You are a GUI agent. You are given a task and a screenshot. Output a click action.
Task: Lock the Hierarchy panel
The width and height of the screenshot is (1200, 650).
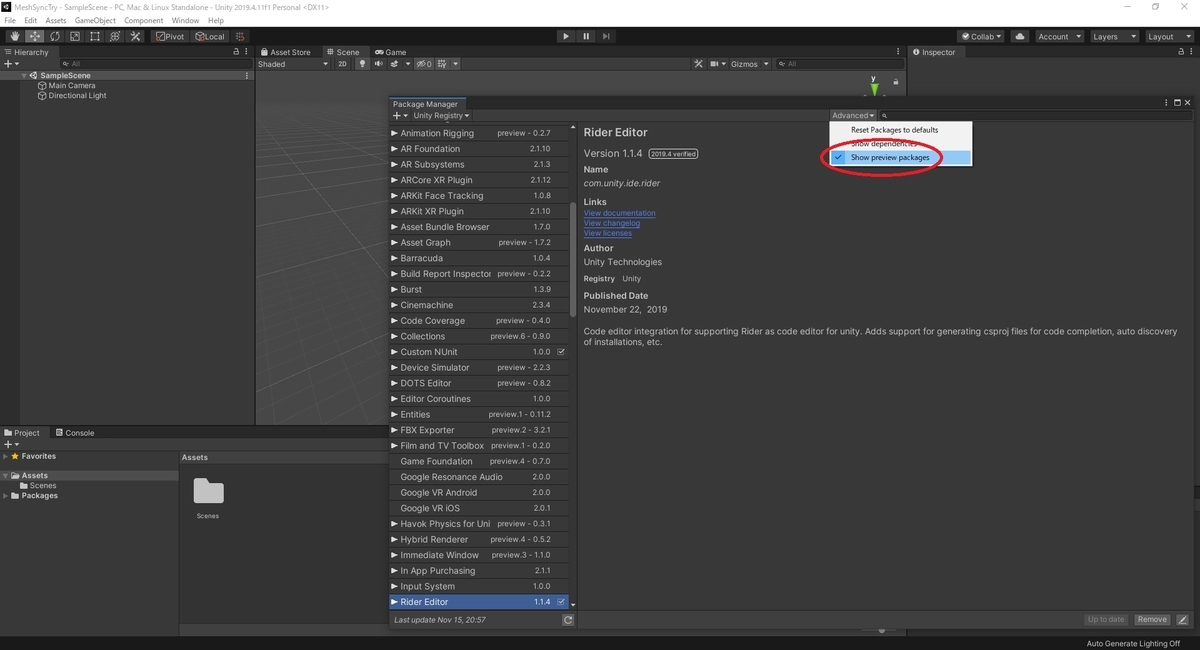236,52
